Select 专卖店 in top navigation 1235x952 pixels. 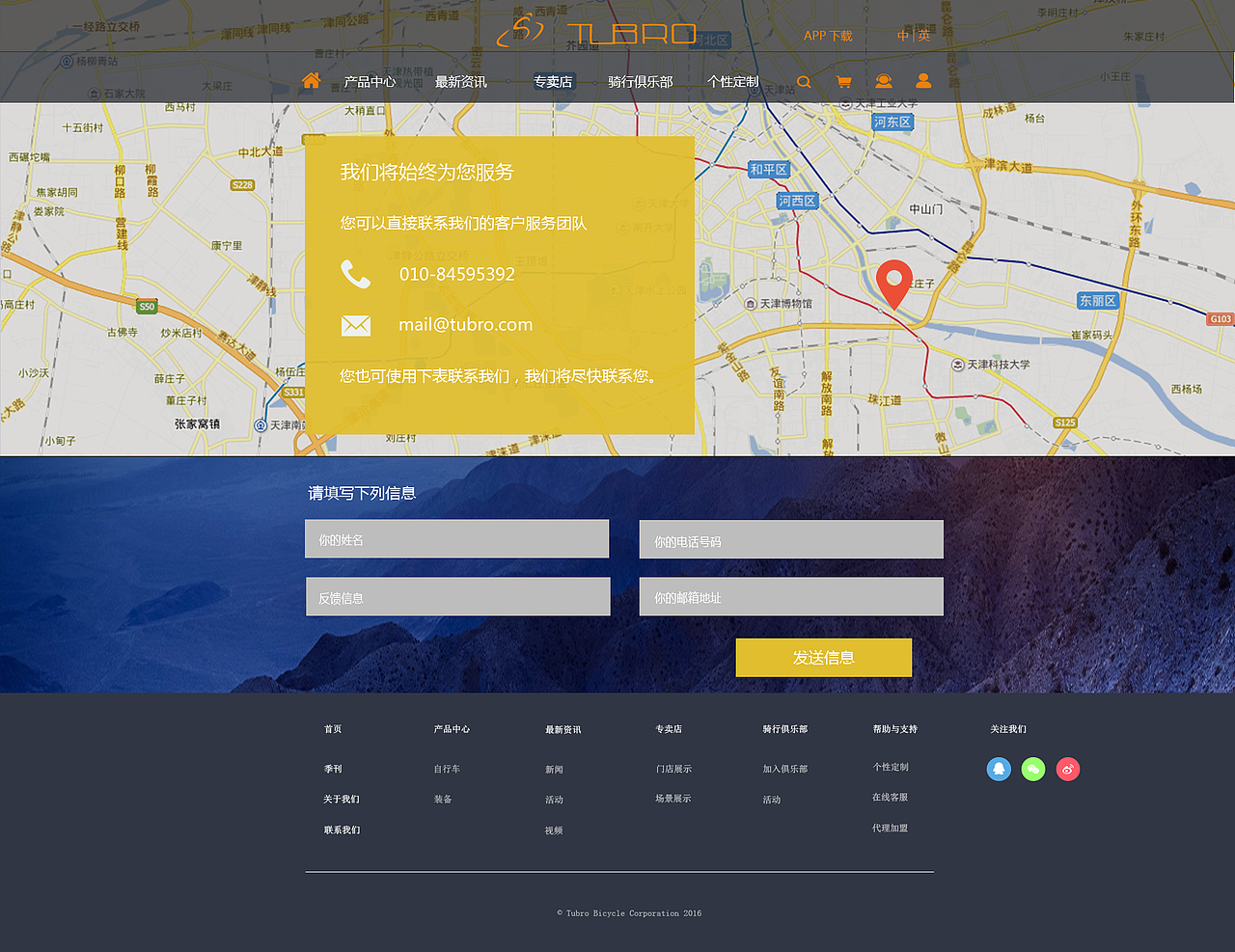point(553,82)
